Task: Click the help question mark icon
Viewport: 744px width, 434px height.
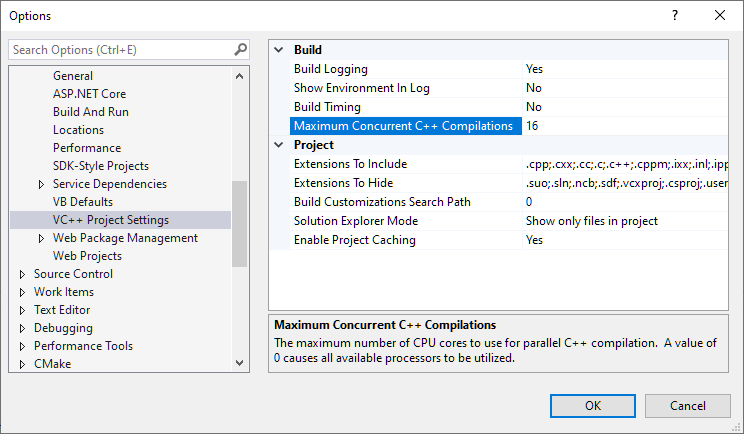Action: [675, 15]
